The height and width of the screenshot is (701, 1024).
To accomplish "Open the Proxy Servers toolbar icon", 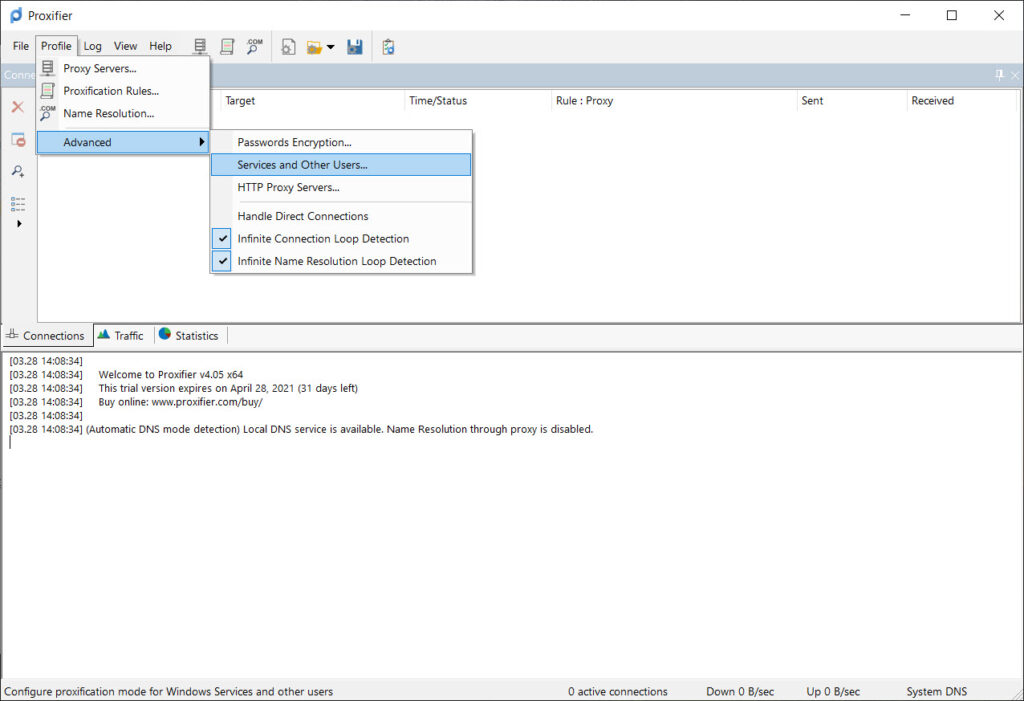I will click(x=200, y=46).
